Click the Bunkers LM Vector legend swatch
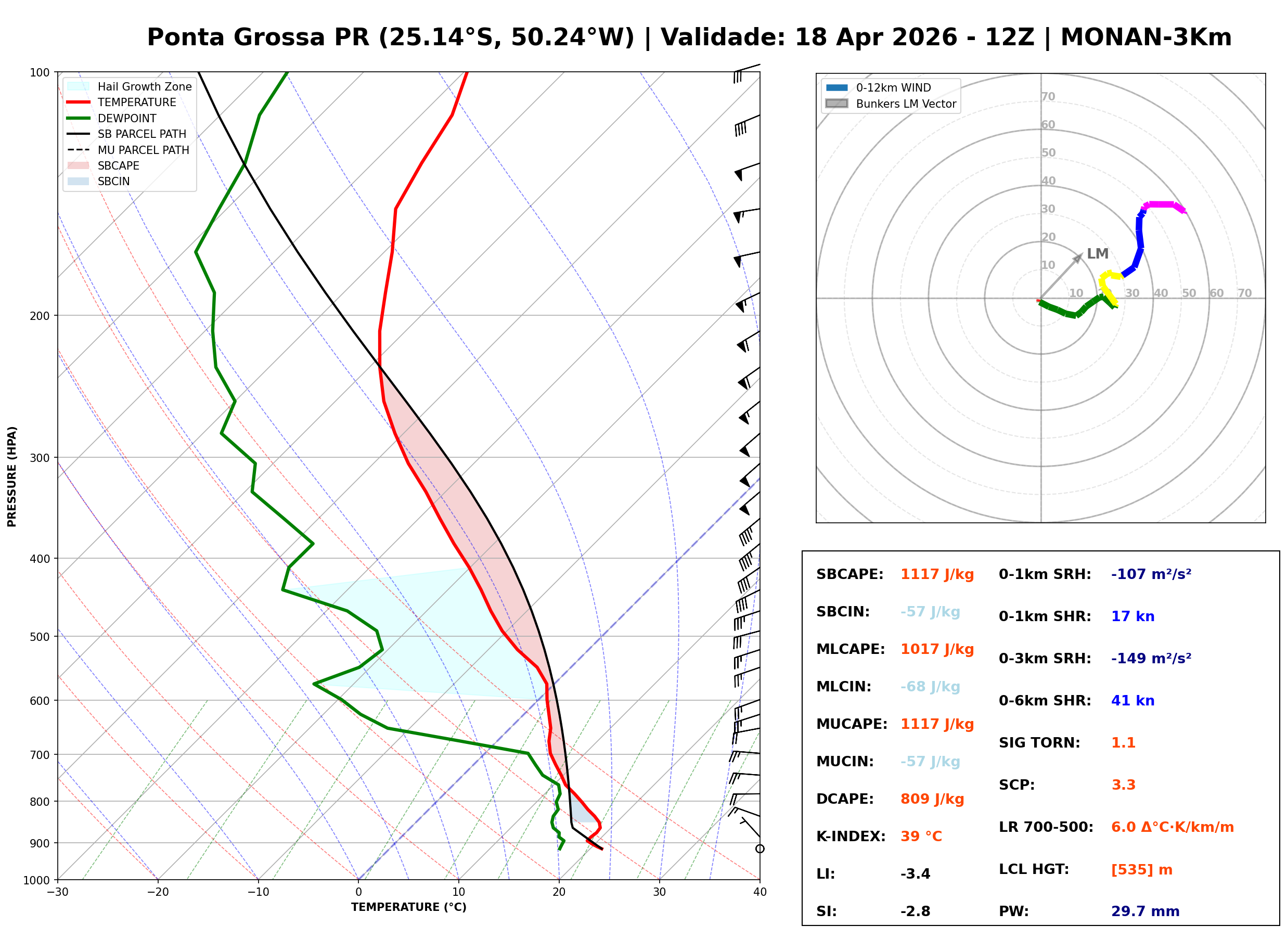The image size is (1287, 952). point(836,104)
